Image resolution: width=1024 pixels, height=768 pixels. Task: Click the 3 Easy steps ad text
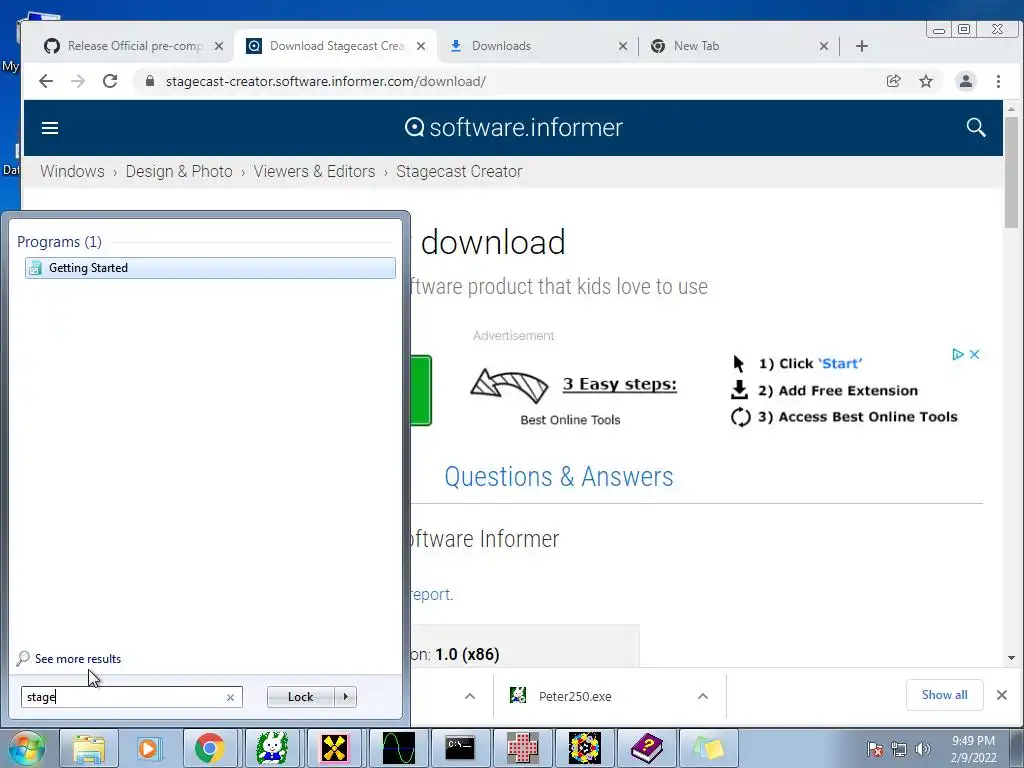pyautogui.click(x=620, y=384)
